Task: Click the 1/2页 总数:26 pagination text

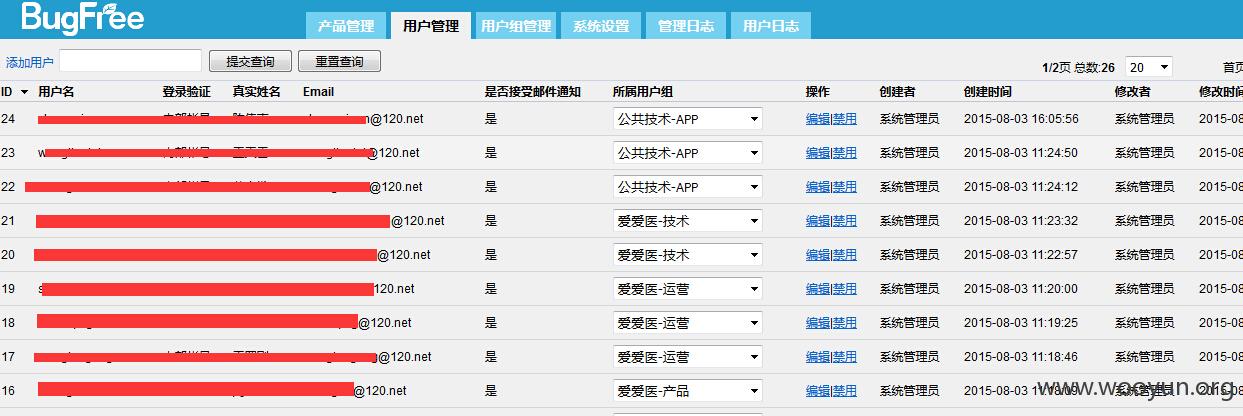Action: (x=1078, y=67)
